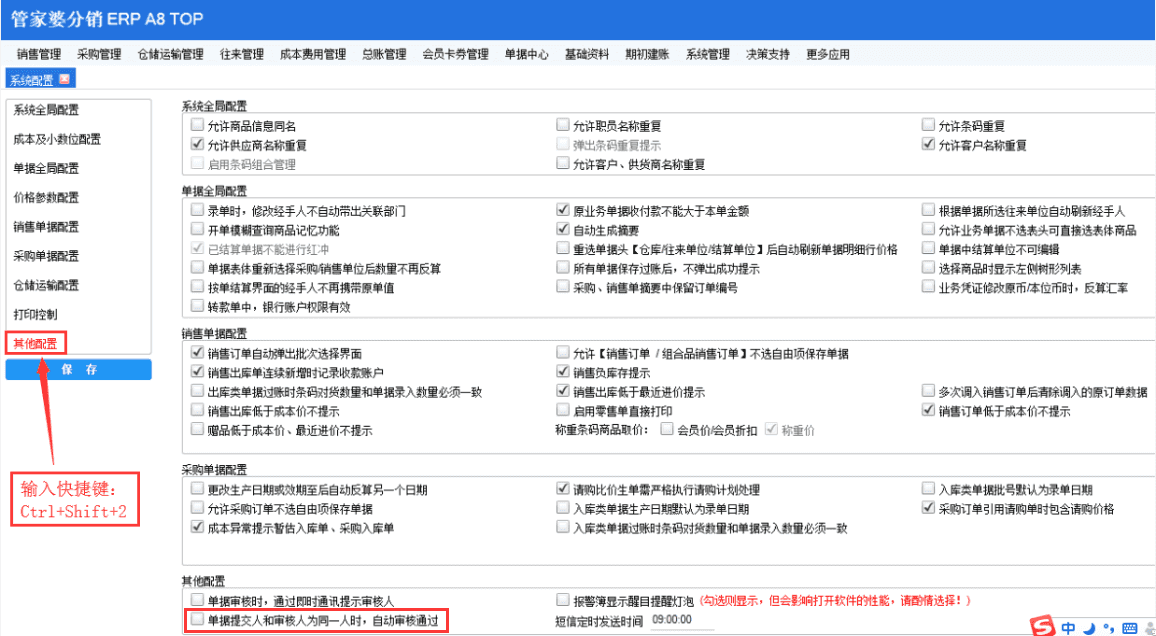
Task: Select 成本及小数位配置 in the left list
Action: click(x=57, y=139)
